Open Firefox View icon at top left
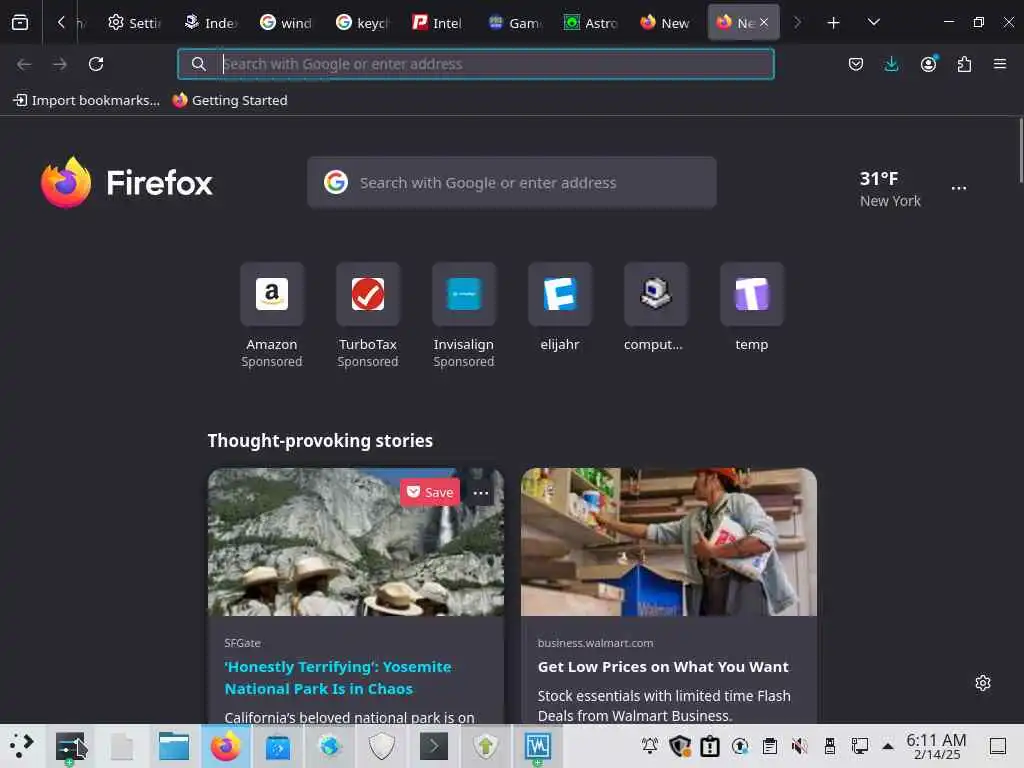This screenshot has width=1024, height=768. [x=20, y=23]
